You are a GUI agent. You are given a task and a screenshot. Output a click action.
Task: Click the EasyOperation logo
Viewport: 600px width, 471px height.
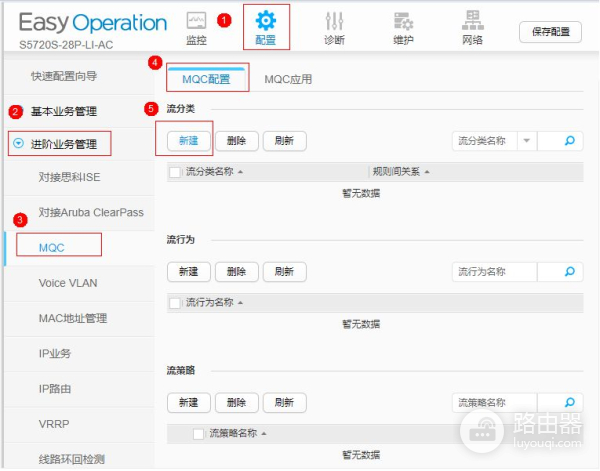pyautogui.click(x=93, y=23)
